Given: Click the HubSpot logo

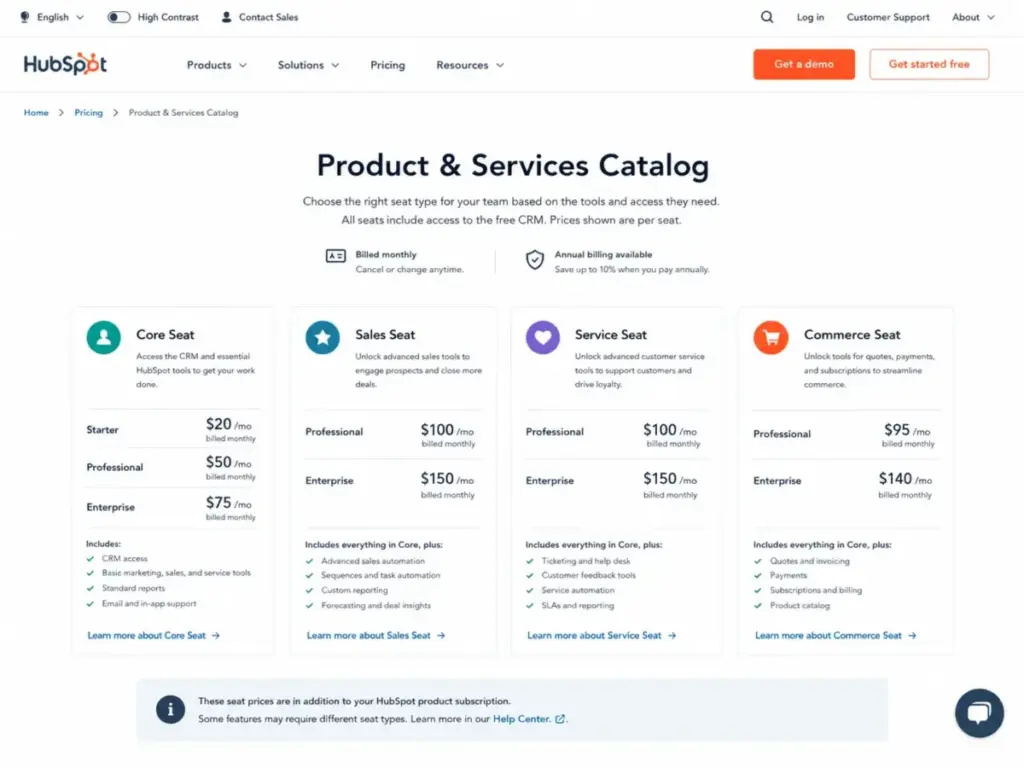Looking at the screenshot, I should [65, 64].
